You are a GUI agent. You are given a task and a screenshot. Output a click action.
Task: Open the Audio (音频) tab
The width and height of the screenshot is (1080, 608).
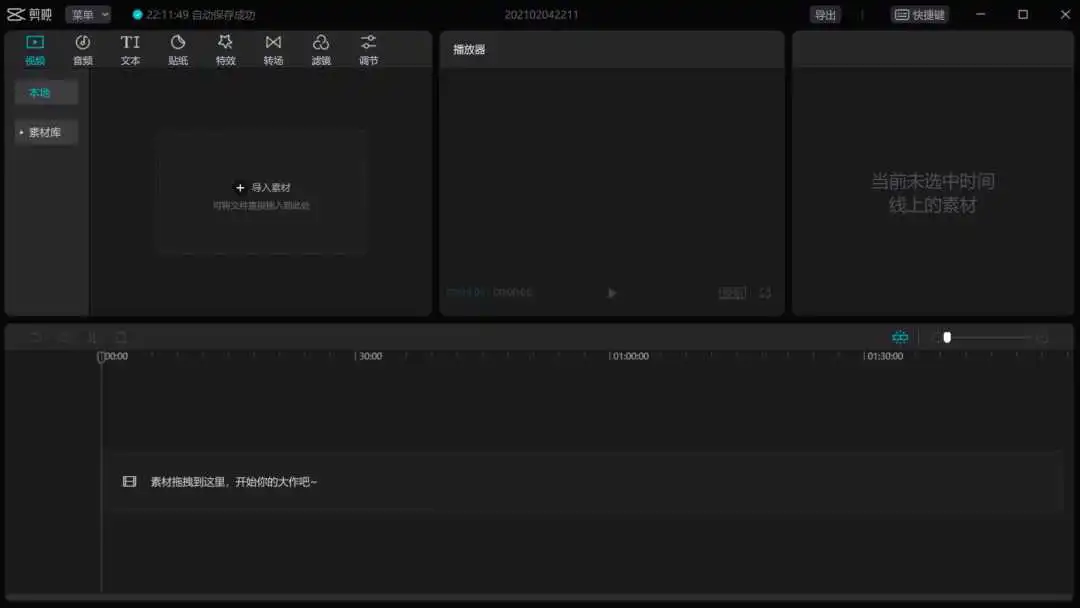click(x=83, y=49)
